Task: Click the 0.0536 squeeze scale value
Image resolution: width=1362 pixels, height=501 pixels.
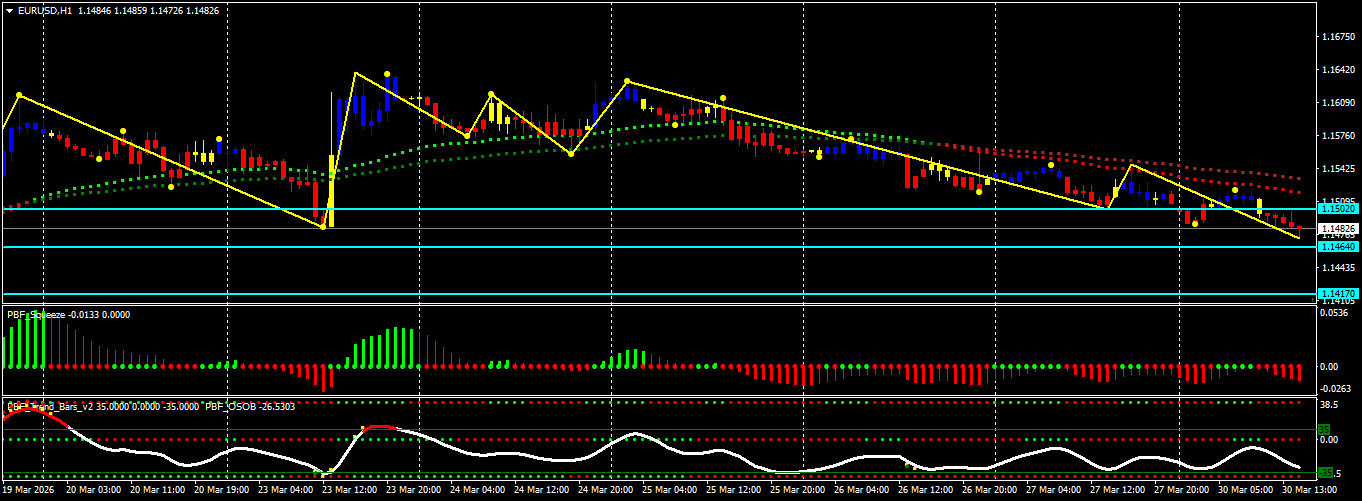Action: click(1335, 313)
